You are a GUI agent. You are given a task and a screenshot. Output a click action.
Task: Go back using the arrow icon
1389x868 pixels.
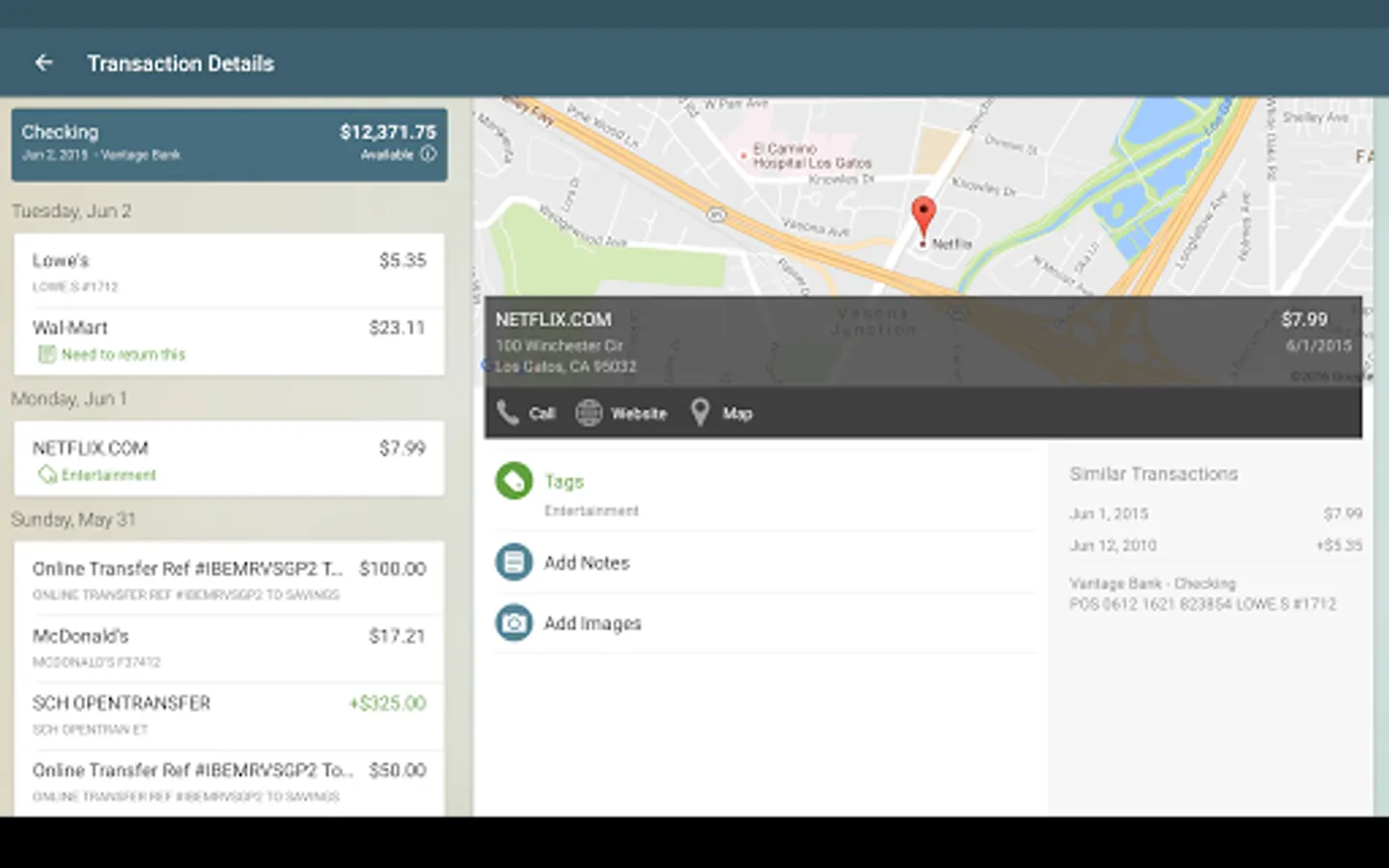click(x=43, y=63)
